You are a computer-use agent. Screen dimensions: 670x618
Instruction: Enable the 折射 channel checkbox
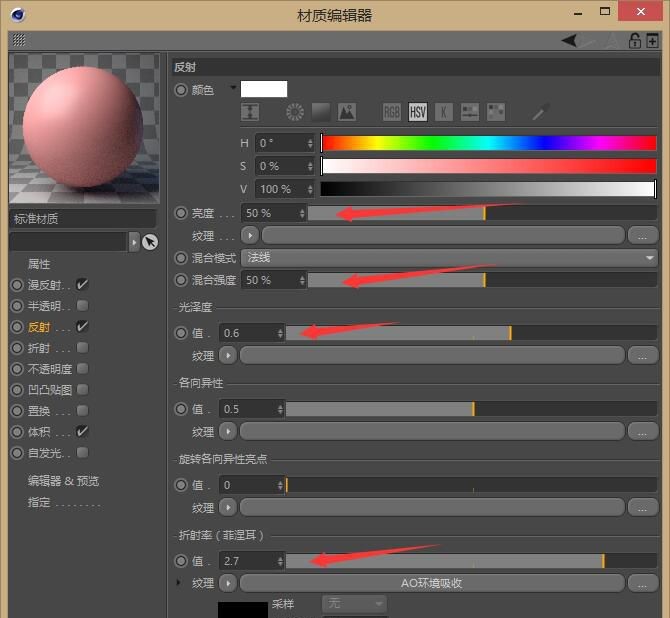click(82, 348)
